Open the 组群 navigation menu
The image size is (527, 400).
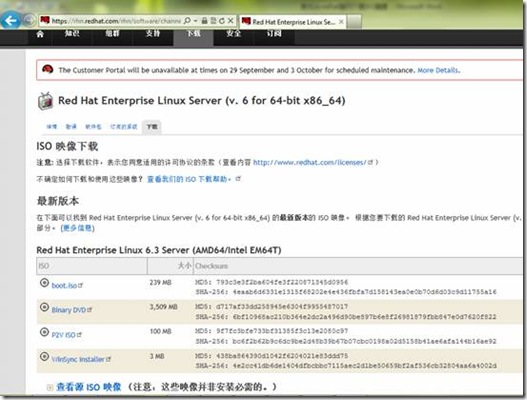coord(112,34)
